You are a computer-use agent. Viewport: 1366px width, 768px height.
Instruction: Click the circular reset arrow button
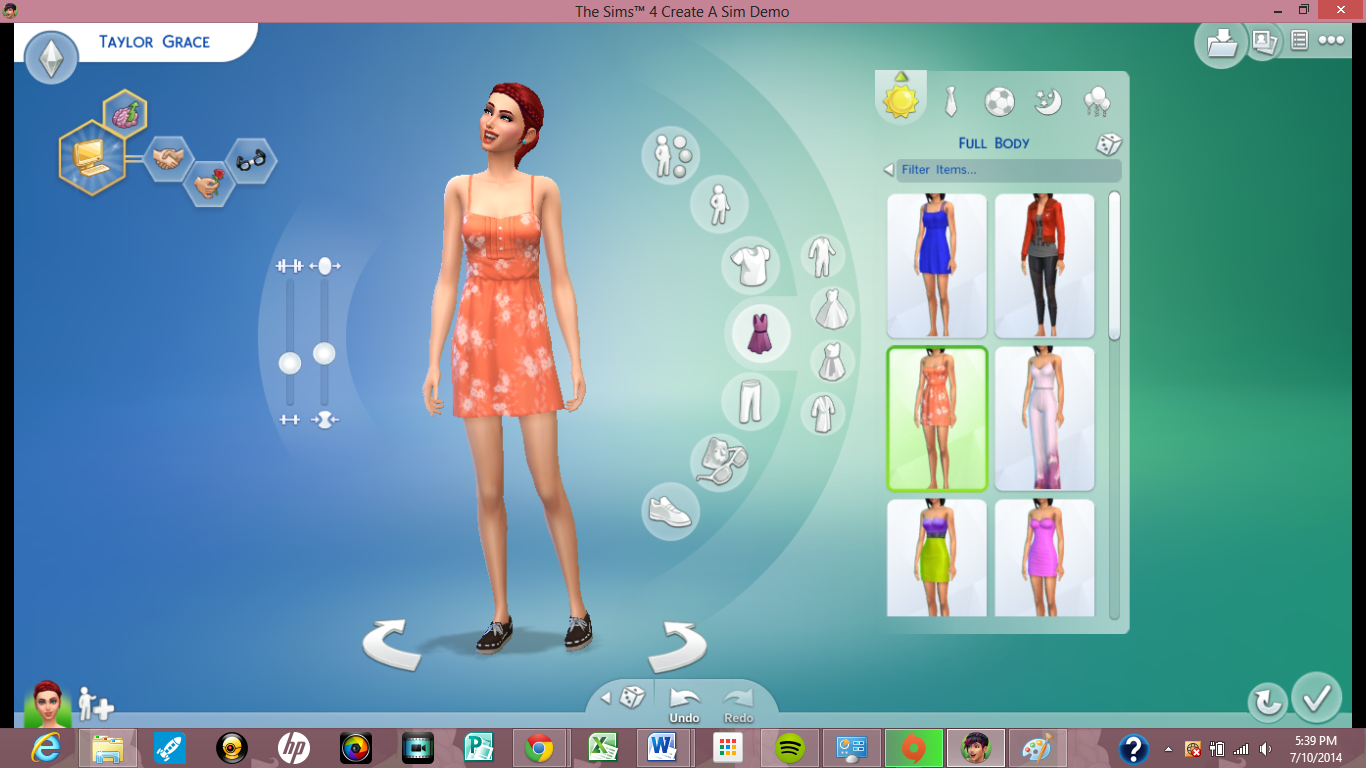pyautogui.click(x=1268, y=702)
